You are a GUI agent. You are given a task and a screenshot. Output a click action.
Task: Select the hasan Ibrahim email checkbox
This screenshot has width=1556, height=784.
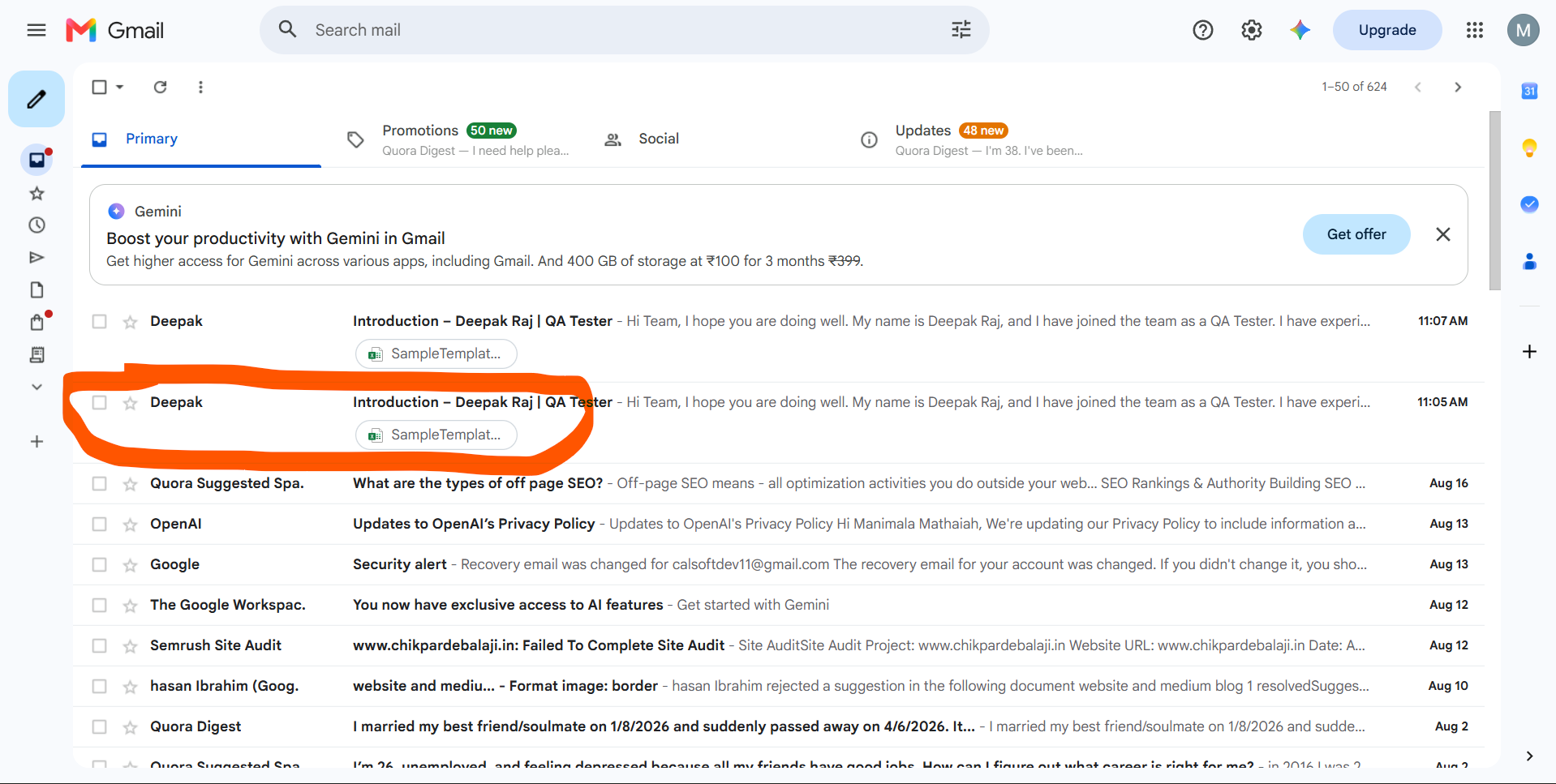[99, 686]
